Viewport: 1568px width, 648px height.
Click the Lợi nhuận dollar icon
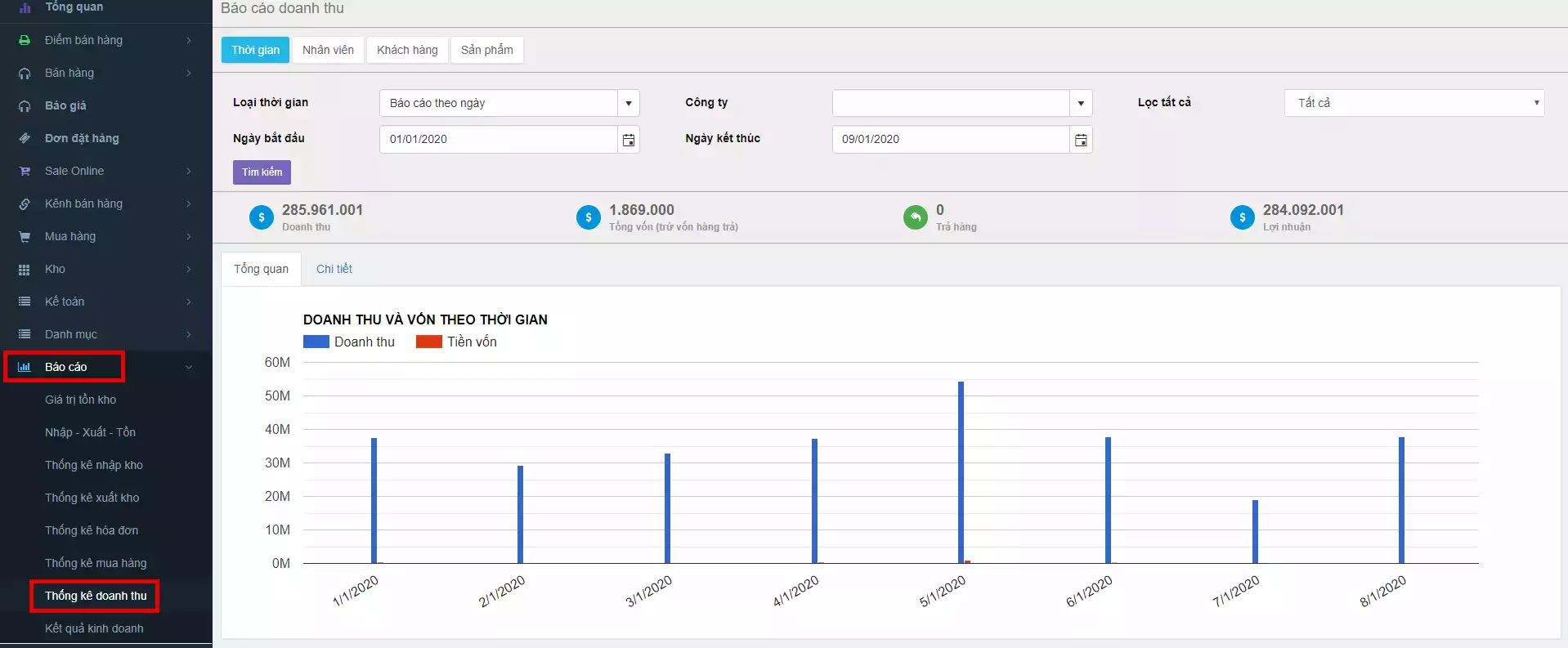1243,217
